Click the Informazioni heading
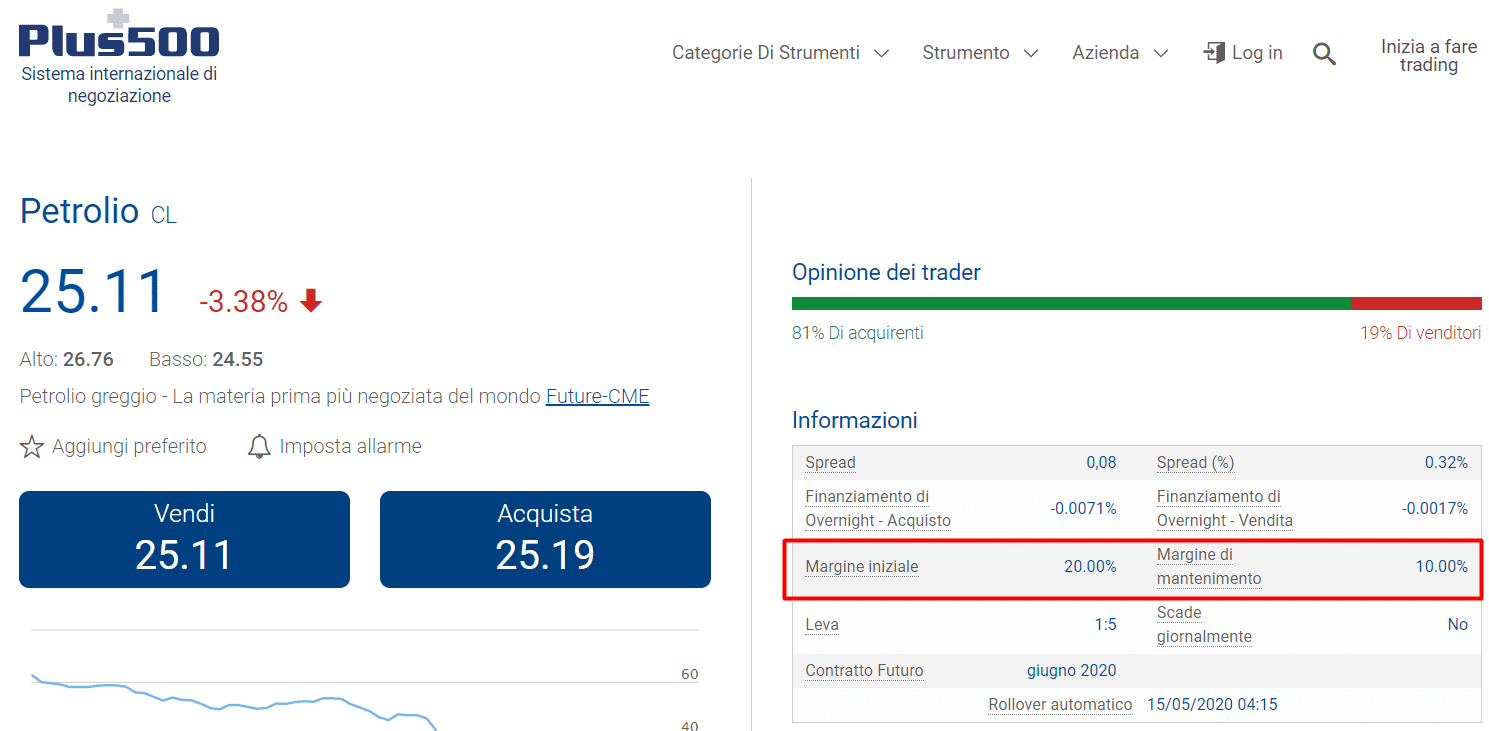This screenshot has height=731, width=1489. [x=855, y=420]
